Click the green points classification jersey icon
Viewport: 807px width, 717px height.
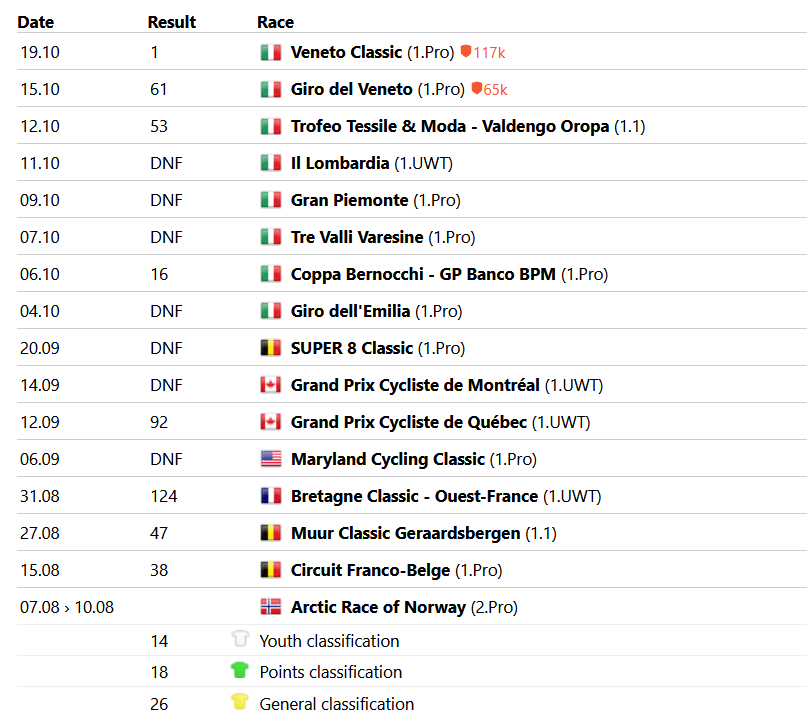(239, 672)
